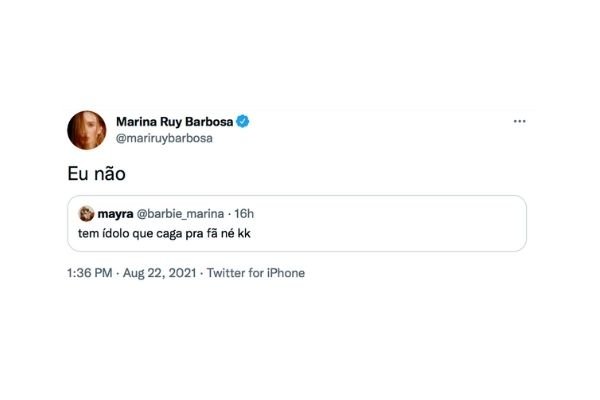Click the 1:36 PM tweet time
The image size is (600, 400).
pyautogui.click(x=90, y=273)
